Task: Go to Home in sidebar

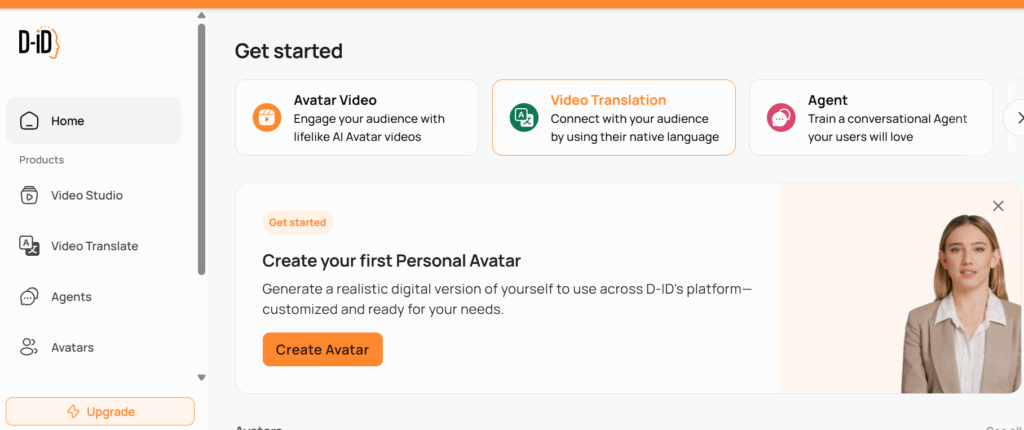Action: pos(93,121)
